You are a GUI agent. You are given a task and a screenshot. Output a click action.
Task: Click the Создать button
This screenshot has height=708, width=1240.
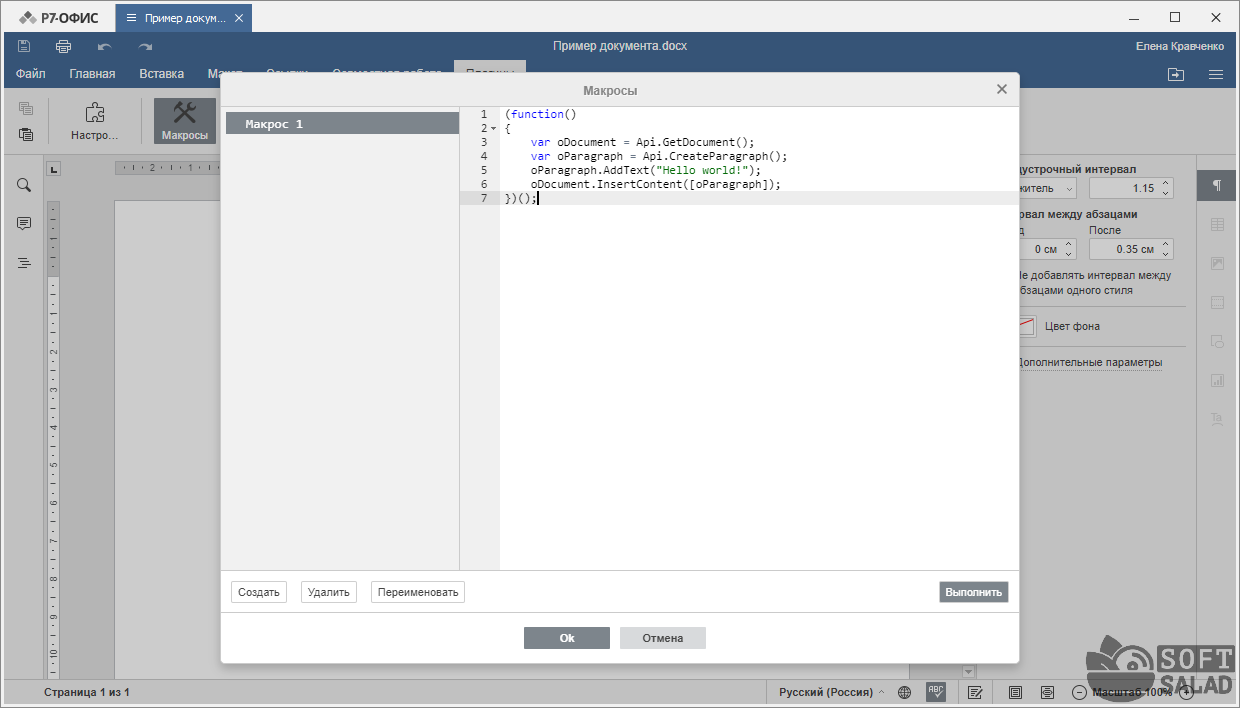point(259,592)
